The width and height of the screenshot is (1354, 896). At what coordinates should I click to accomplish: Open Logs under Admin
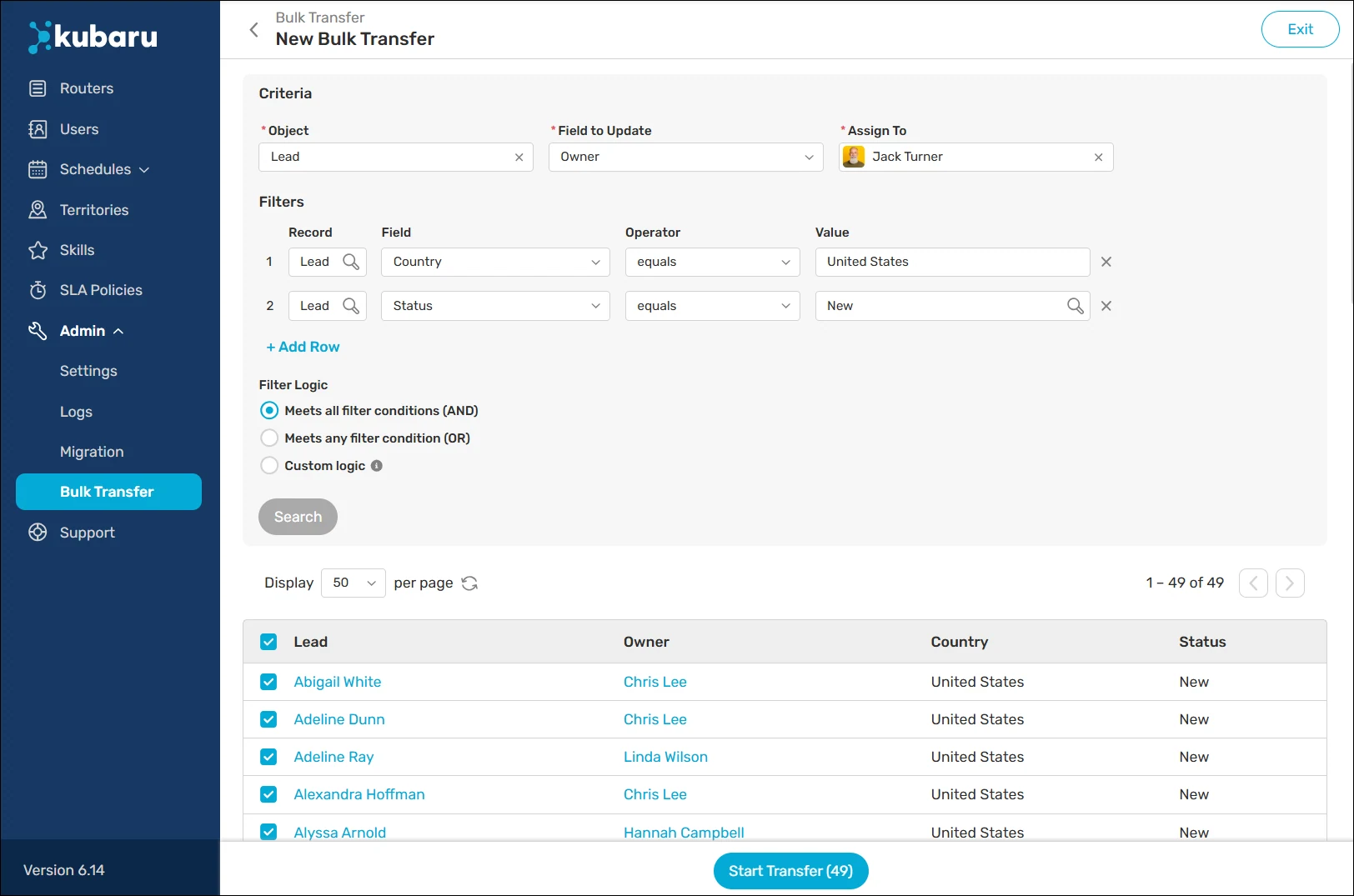coord(76,412)
